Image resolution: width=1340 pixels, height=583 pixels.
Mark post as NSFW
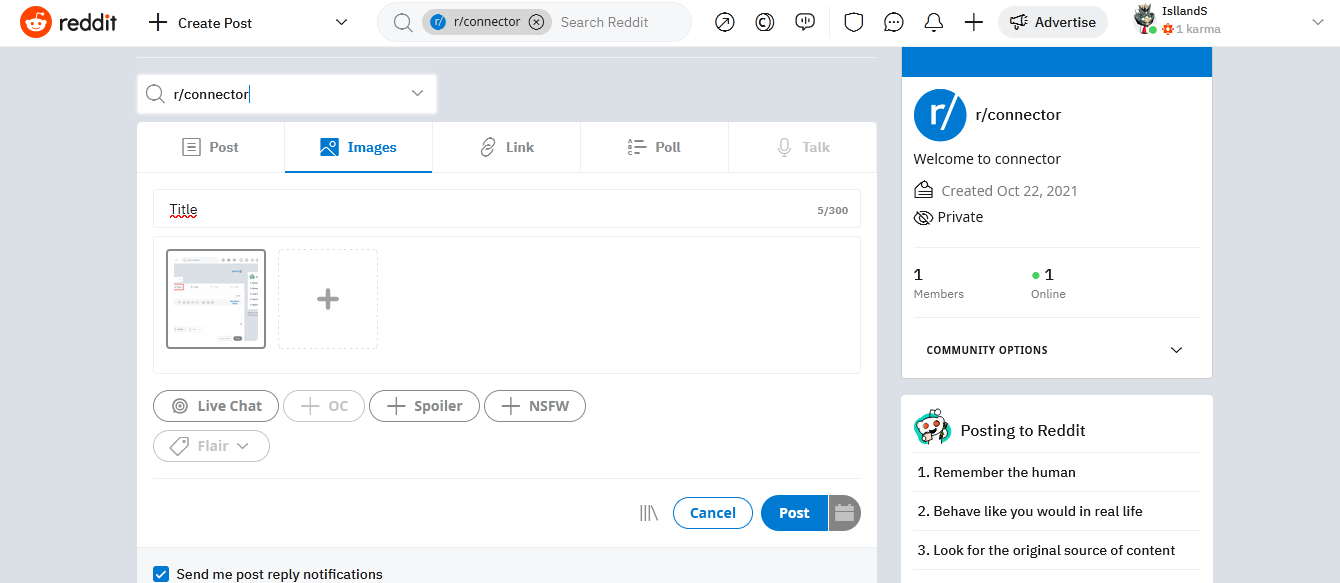535,406
